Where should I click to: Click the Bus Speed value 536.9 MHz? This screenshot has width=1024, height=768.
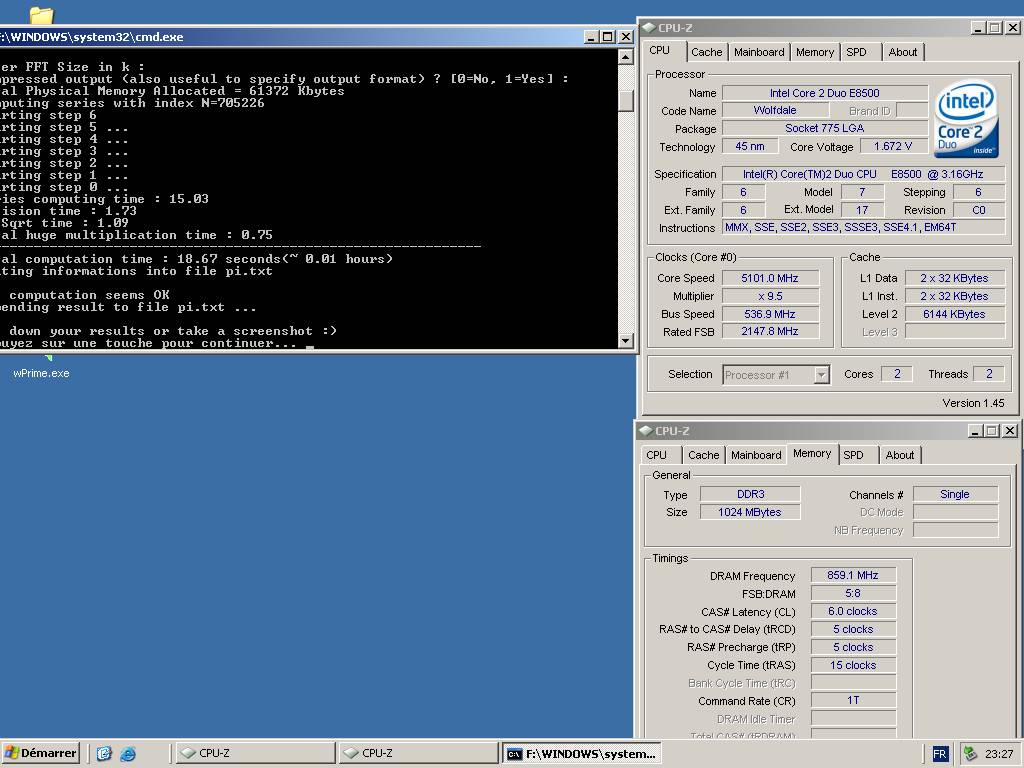point(770,314)
